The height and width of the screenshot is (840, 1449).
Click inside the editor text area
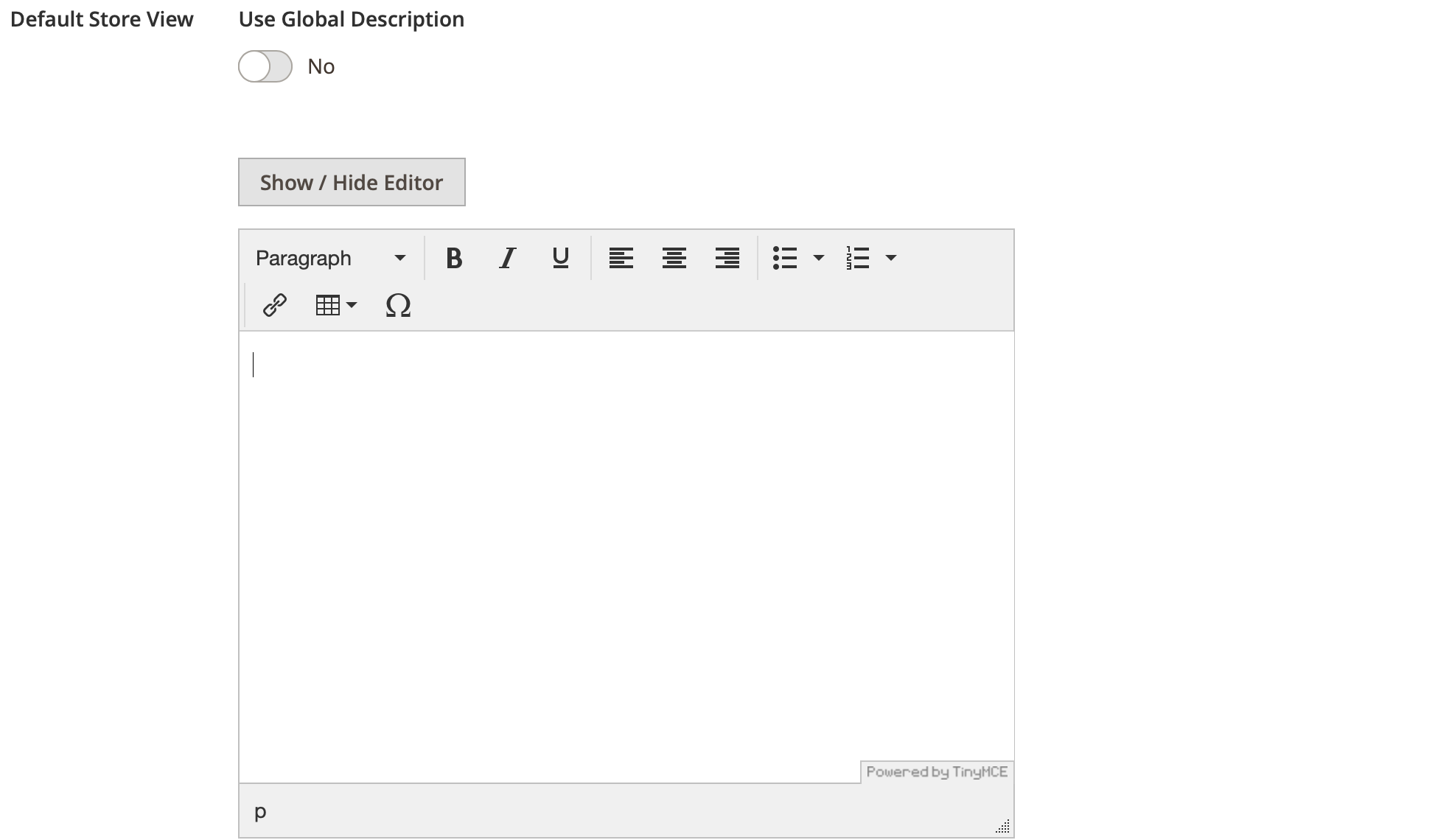click(x=626, y=556)
